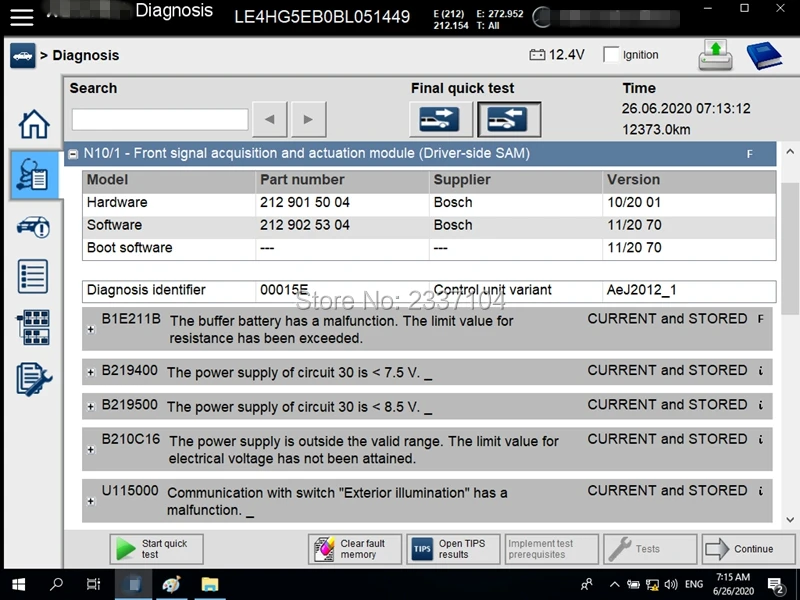Toggle the Ignition checkbox

(x=611, y=55)
